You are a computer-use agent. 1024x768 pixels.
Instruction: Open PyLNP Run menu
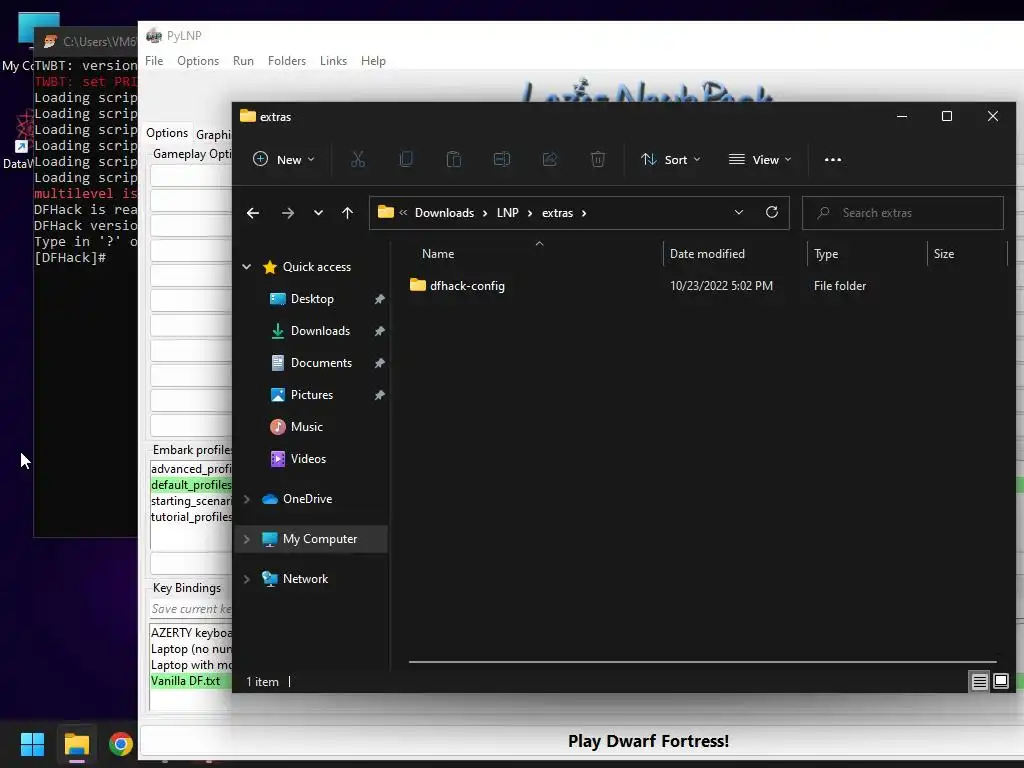coord(243,61)
